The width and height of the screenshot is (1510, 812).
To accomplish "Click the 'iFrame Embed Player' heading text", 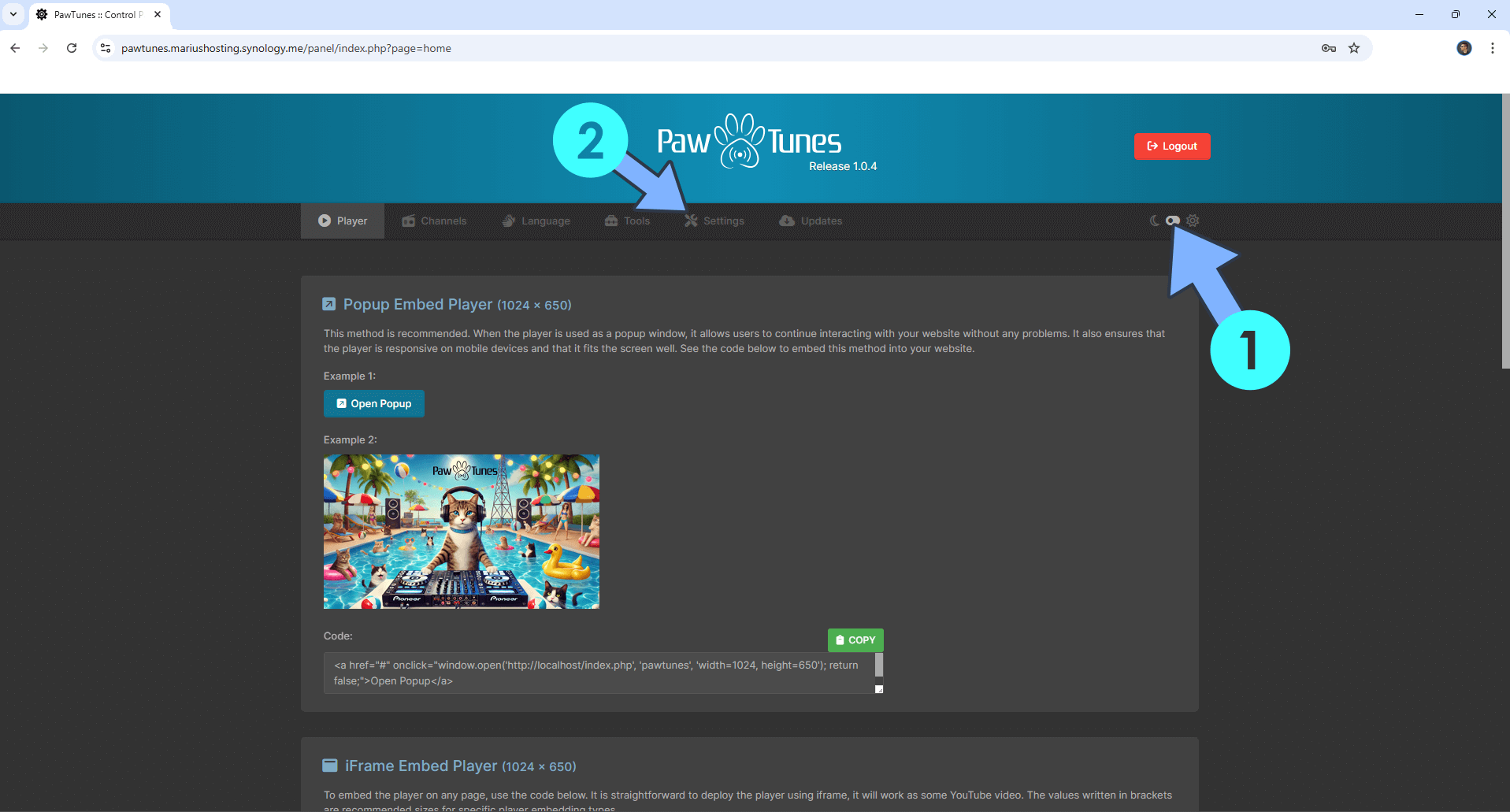I will [x=421, y=766].
